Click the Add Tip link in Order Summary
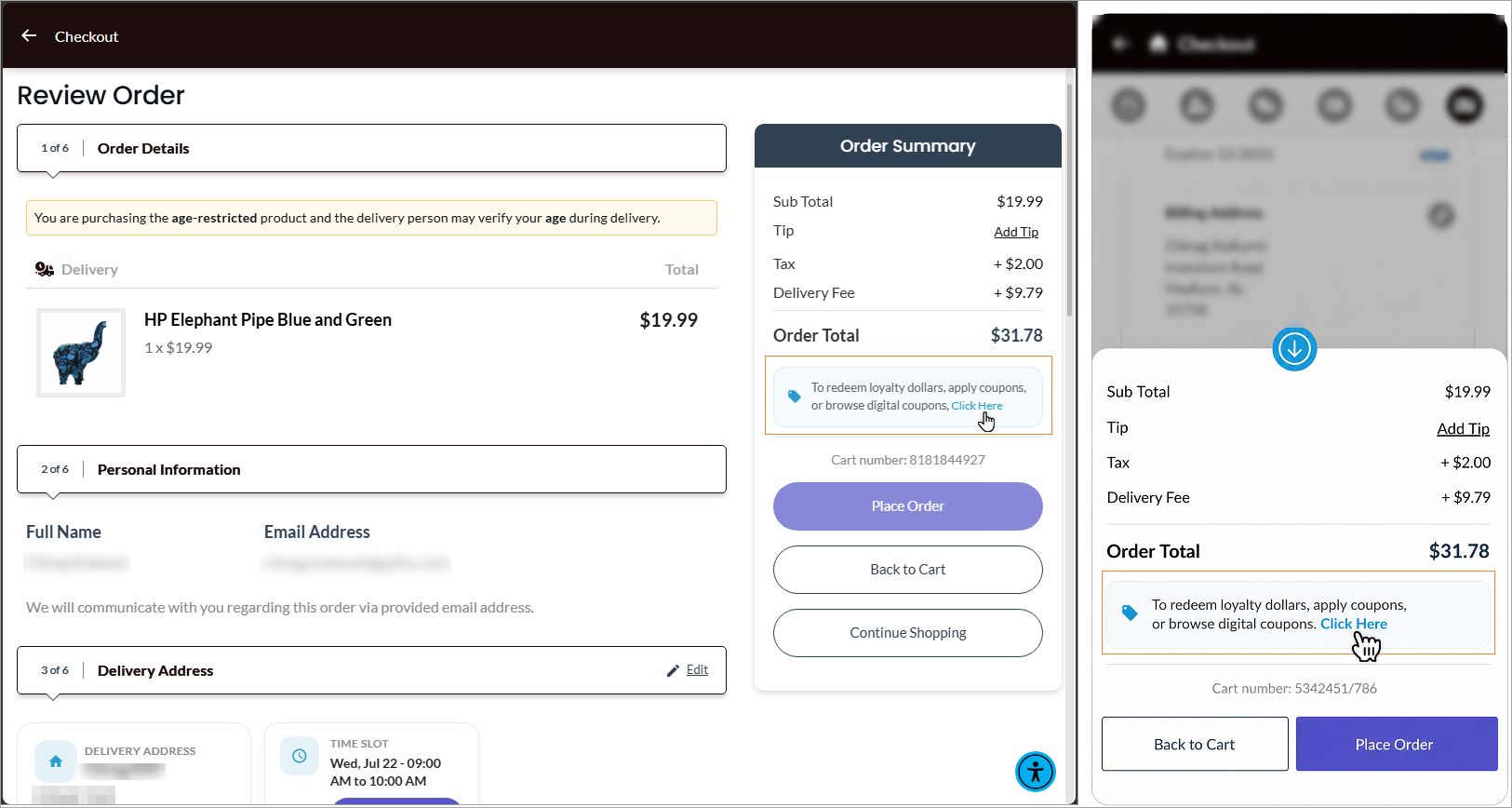 point(1016,232)
